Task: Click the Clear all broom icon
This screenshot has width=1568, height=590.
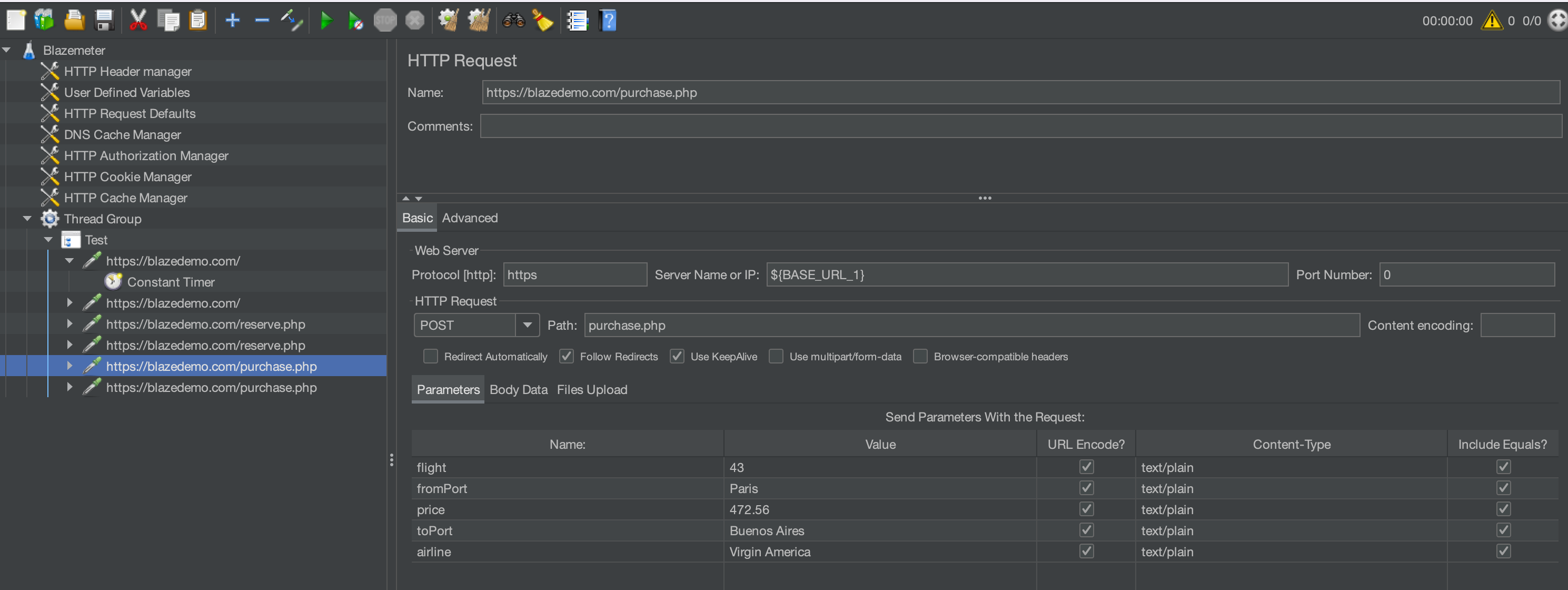Action: point(542,21)
